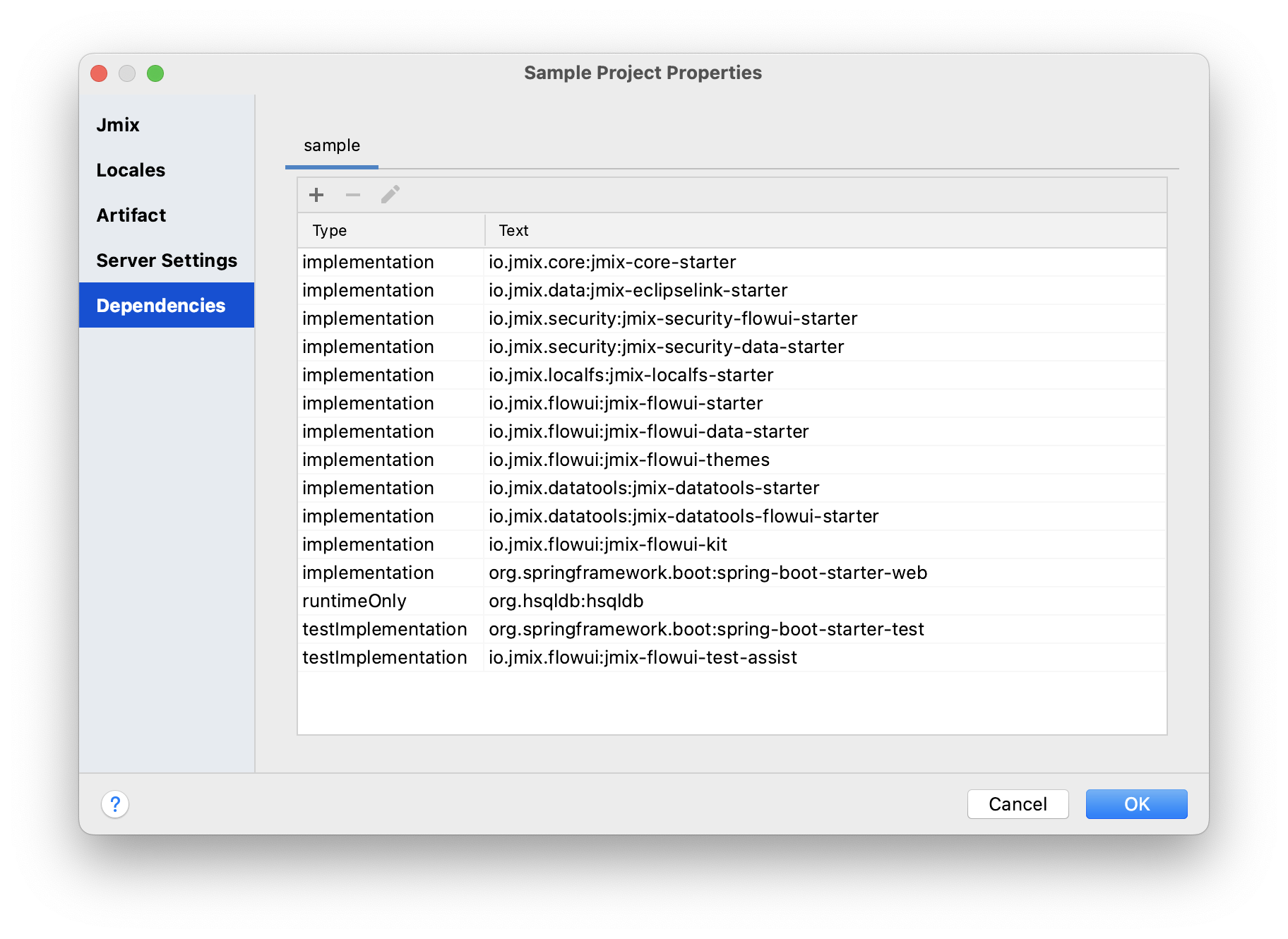
Task: Switch to the sample tab
Action: click(x=332, y=146)
